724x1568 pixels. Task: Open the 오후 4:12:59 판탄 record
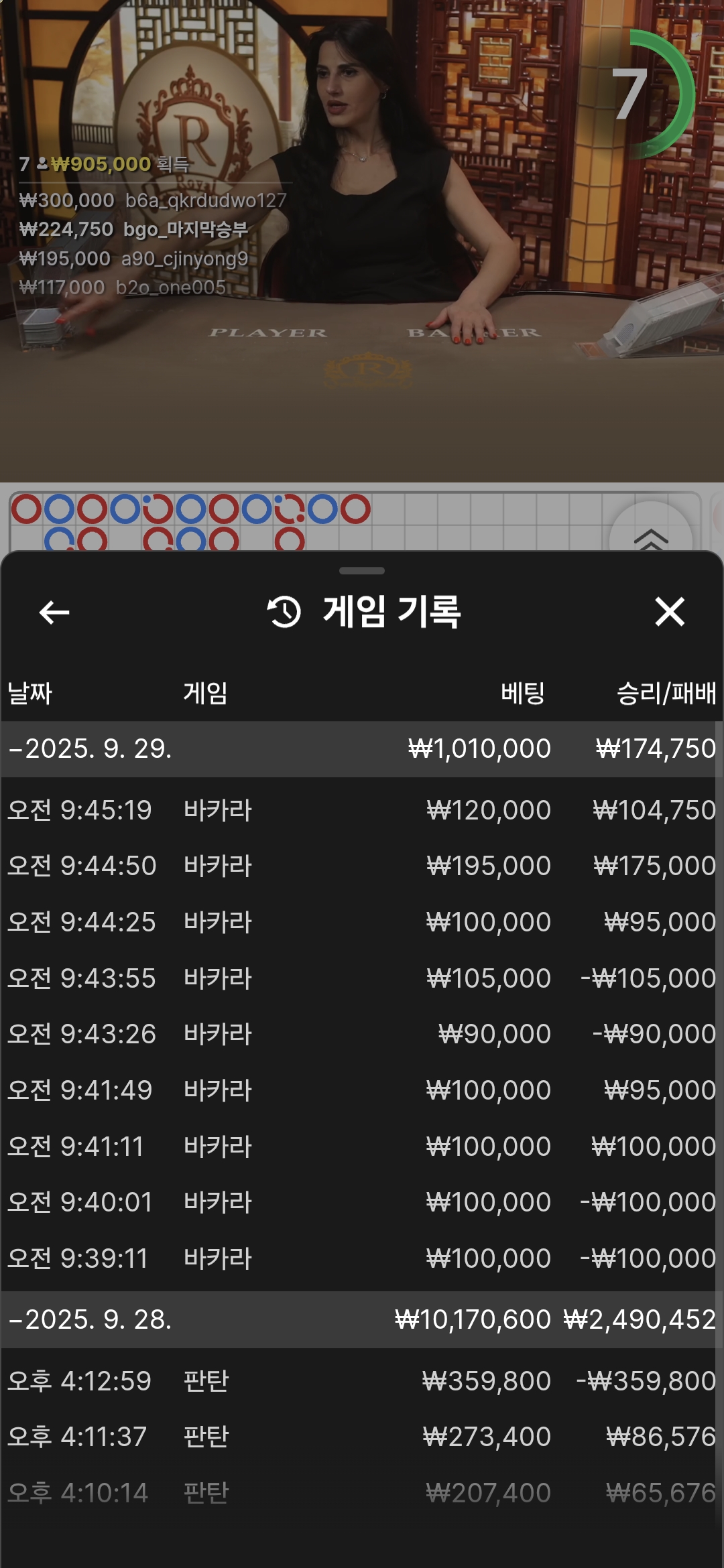click(362, 1381)
